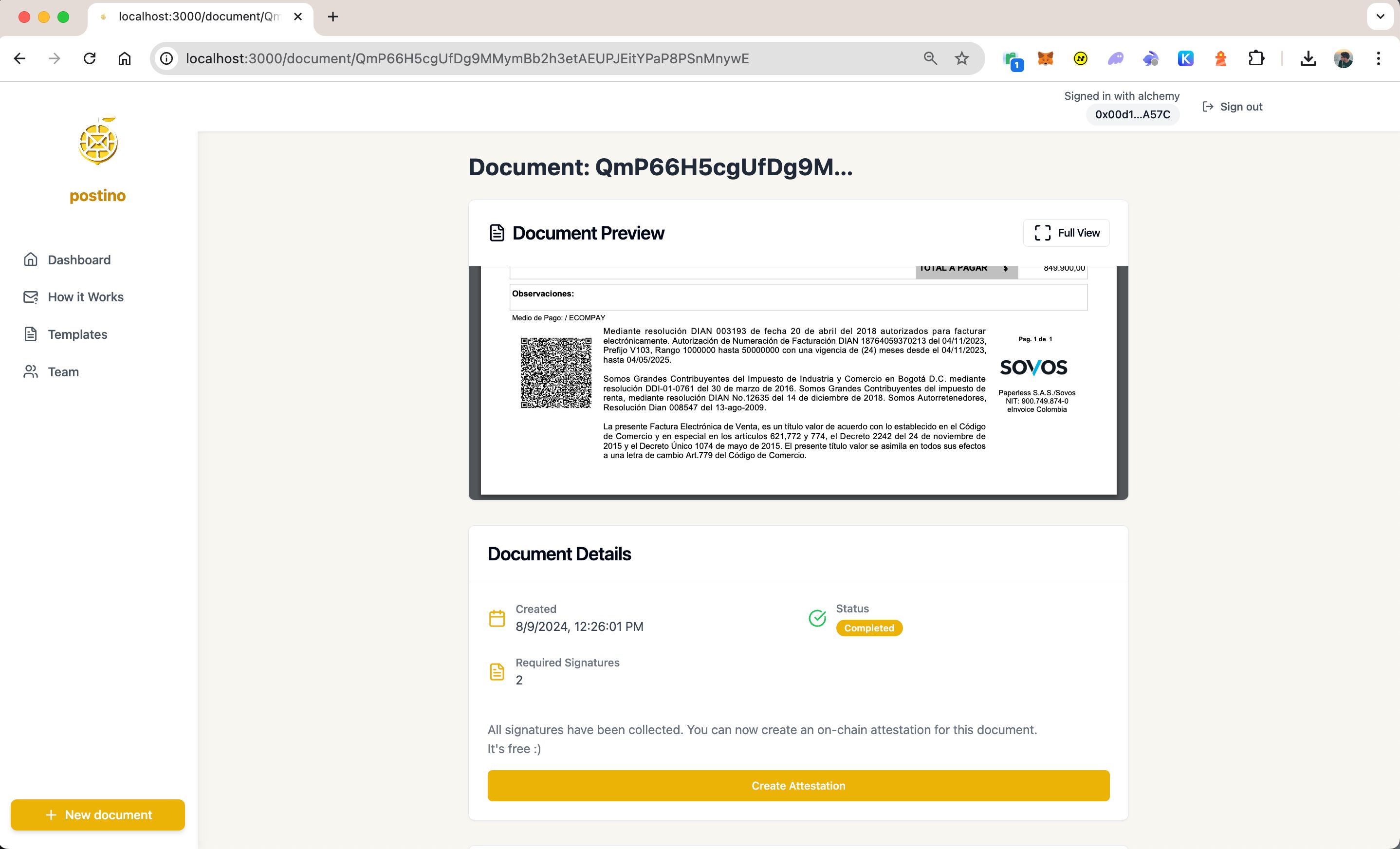Open the Phantom ghost extension
1400x849 pixels.
(1115, 58)
